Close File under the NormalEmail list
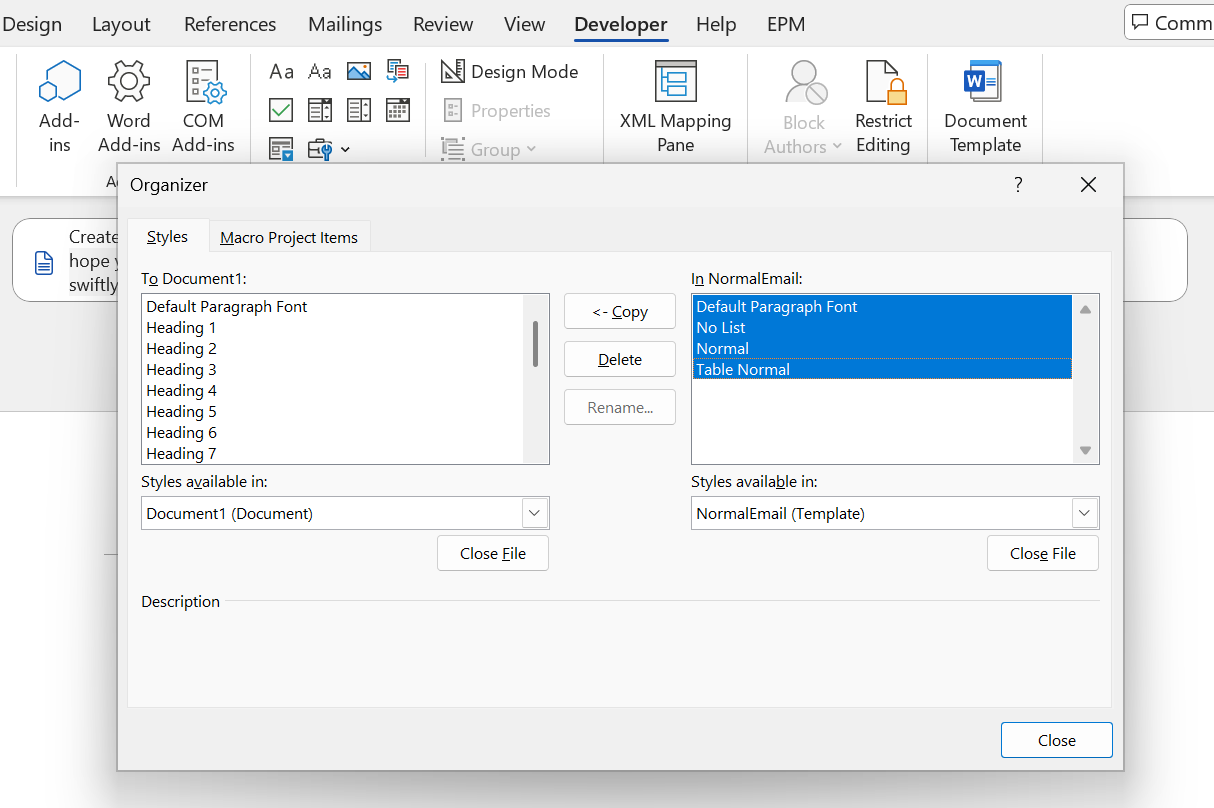This screenshot has height=808, width=1214. [1043, 554]
